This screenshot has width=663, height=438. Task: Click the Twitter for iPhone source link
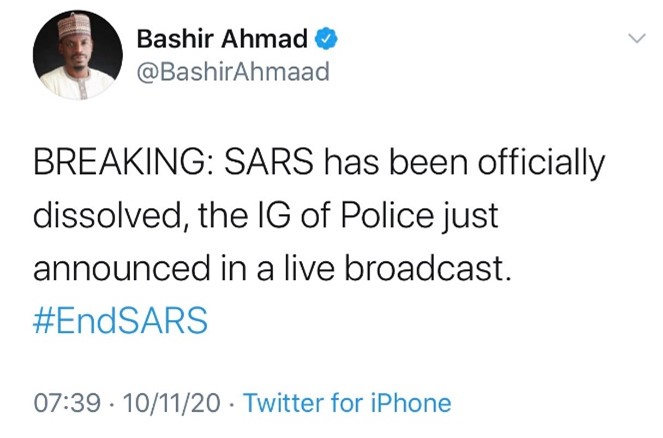coord(347,404)
